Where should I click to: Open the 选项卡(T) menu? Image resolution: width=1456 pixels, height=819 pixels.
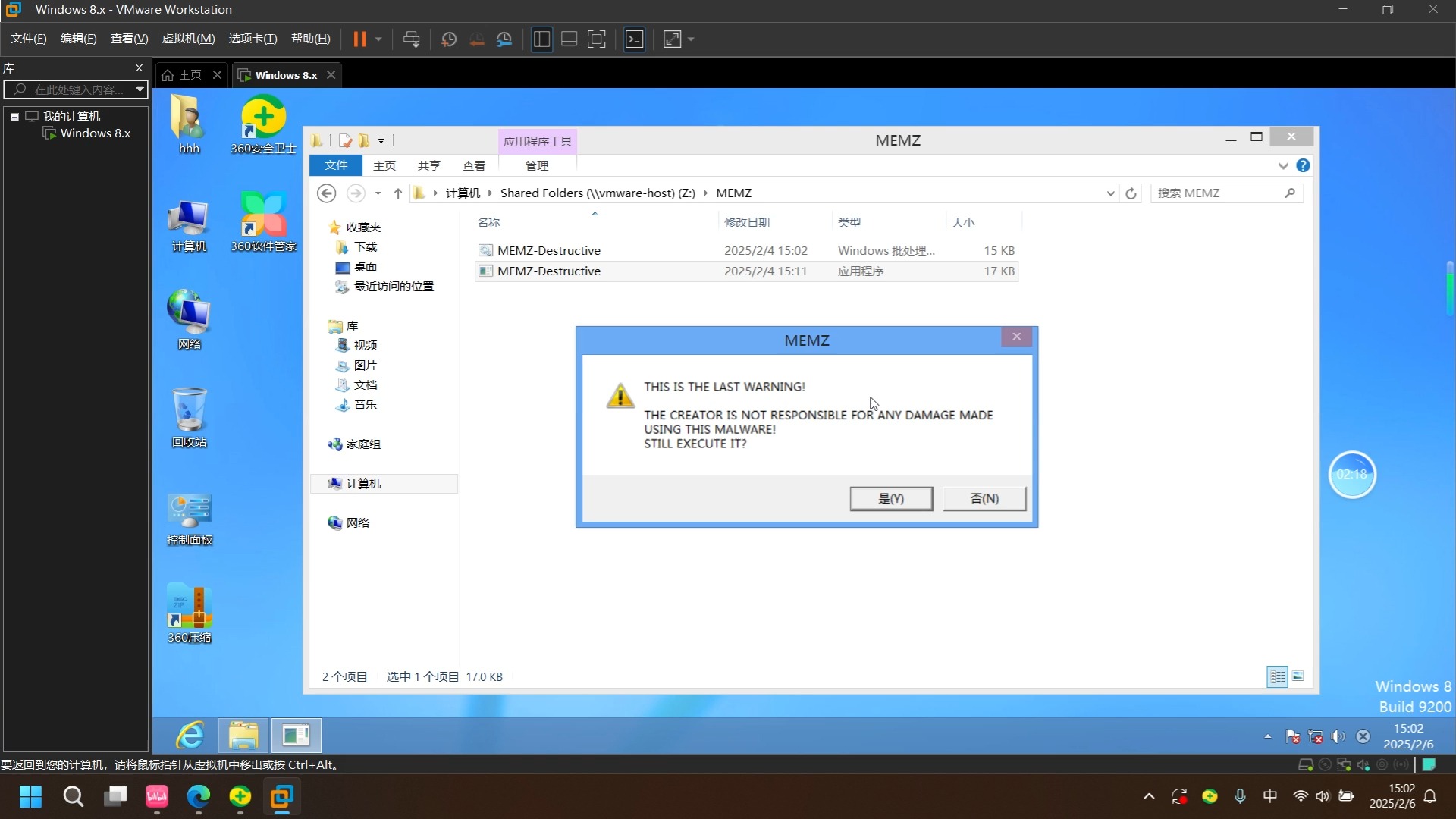point(253,39)
